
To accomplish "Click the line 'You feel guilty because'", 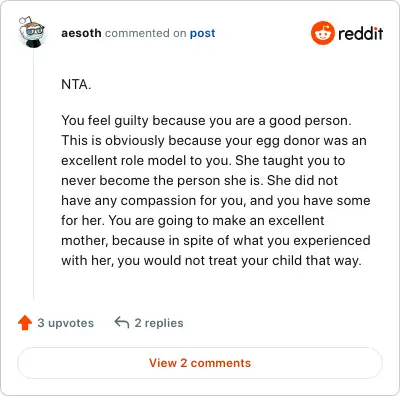I will pyautogui.click(x=206, y=120).
